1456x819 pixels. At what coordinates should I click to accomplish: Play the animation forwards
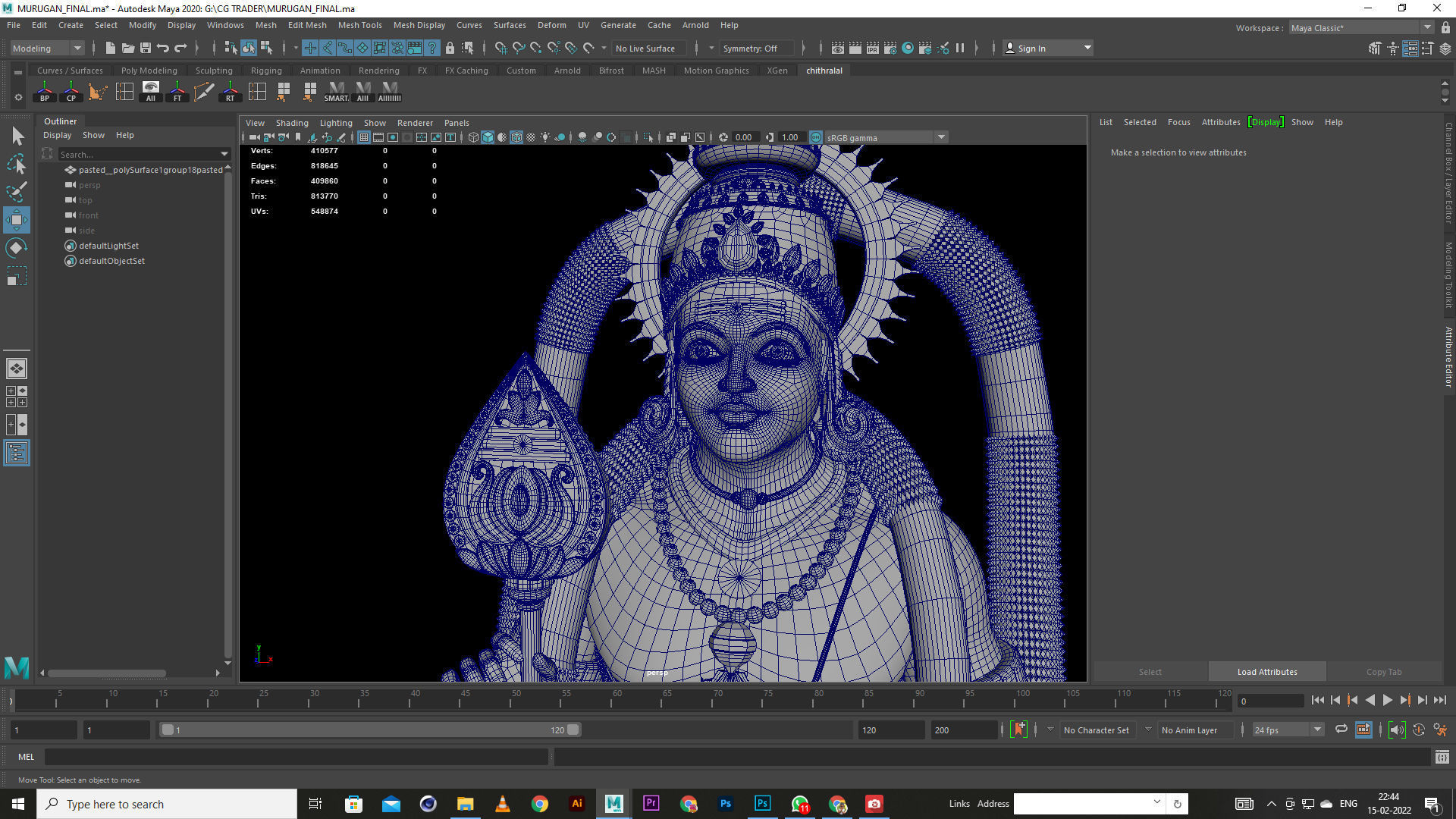[1387, 700]
